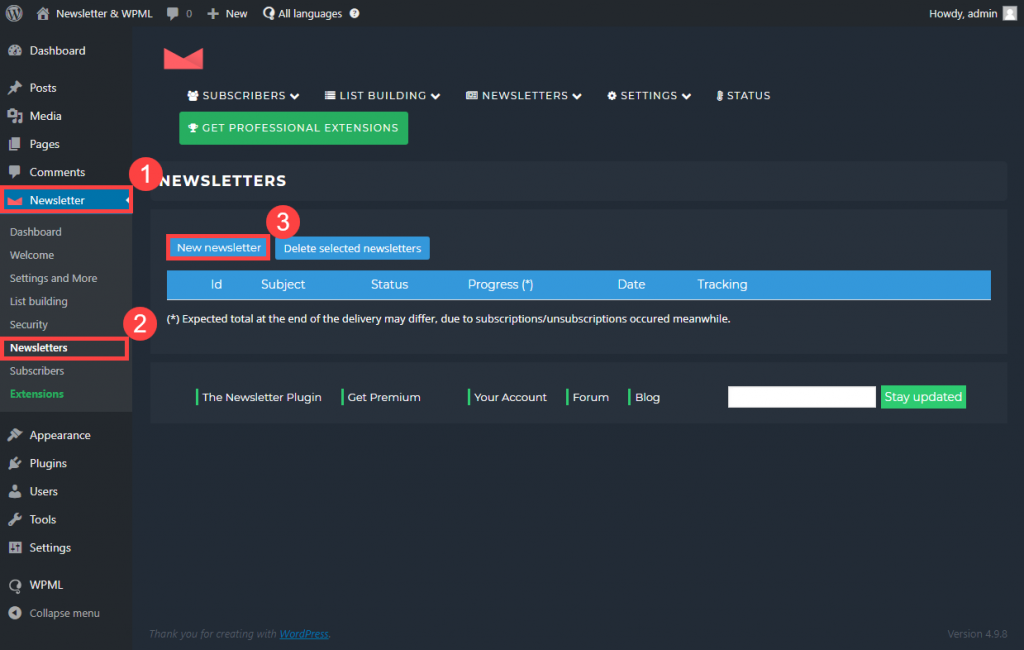Expand the Newsletters dropdown chevron
Viewport: 1024px width, 650px height.
[x=577, y=96]
